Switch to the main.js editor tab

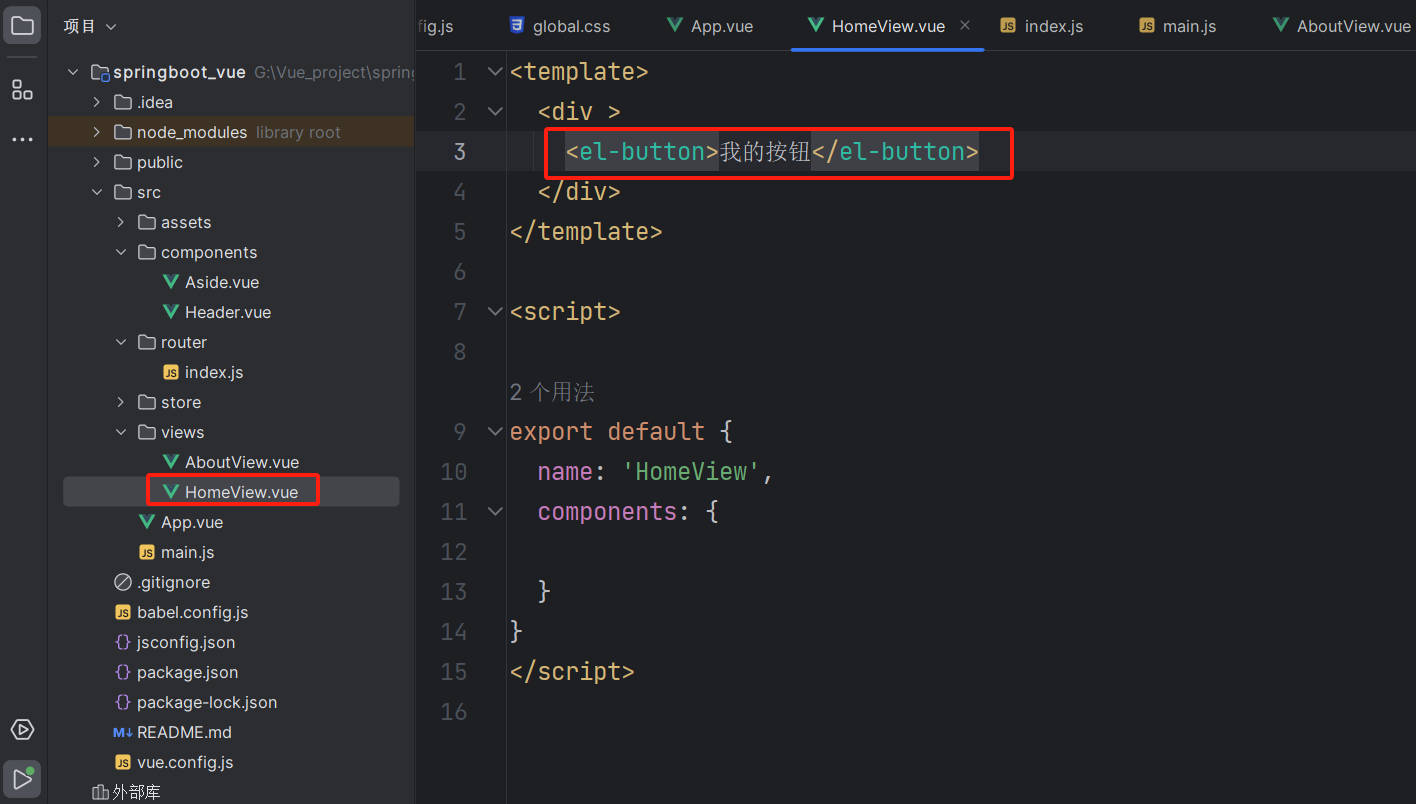coord(1177,26)
